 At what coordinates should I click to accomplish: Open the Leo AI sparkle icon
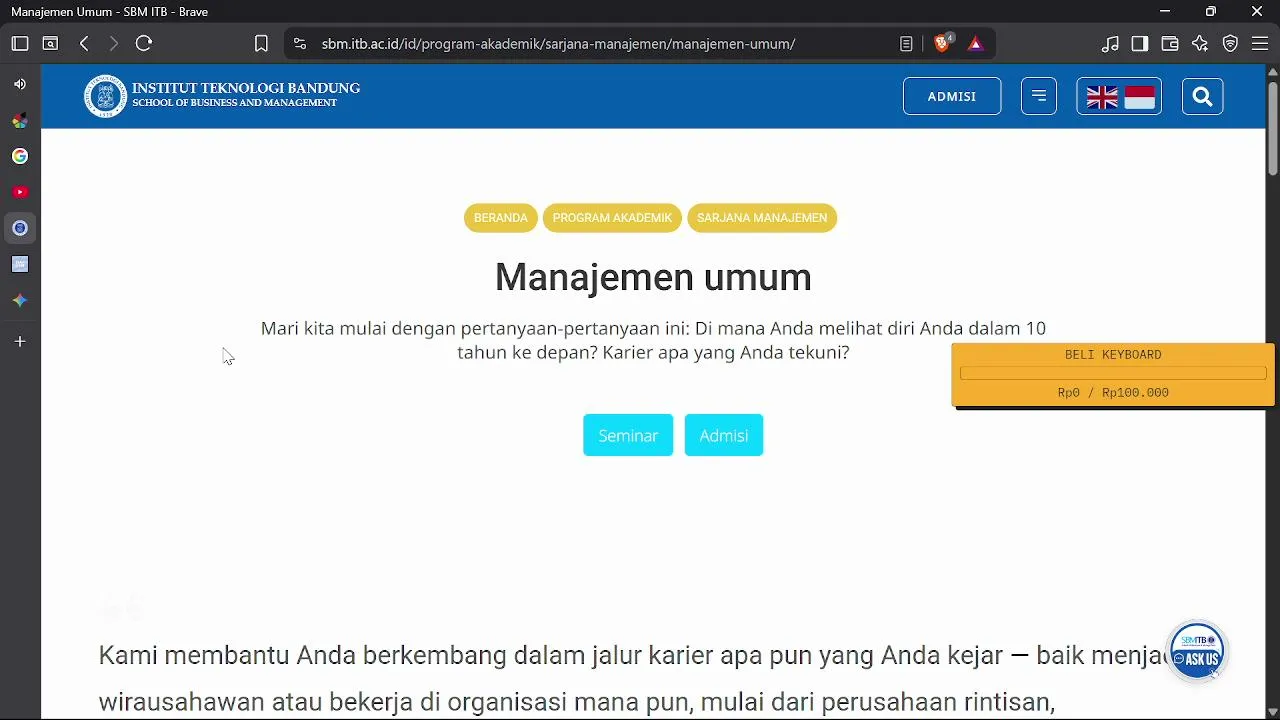point(1200,43)
